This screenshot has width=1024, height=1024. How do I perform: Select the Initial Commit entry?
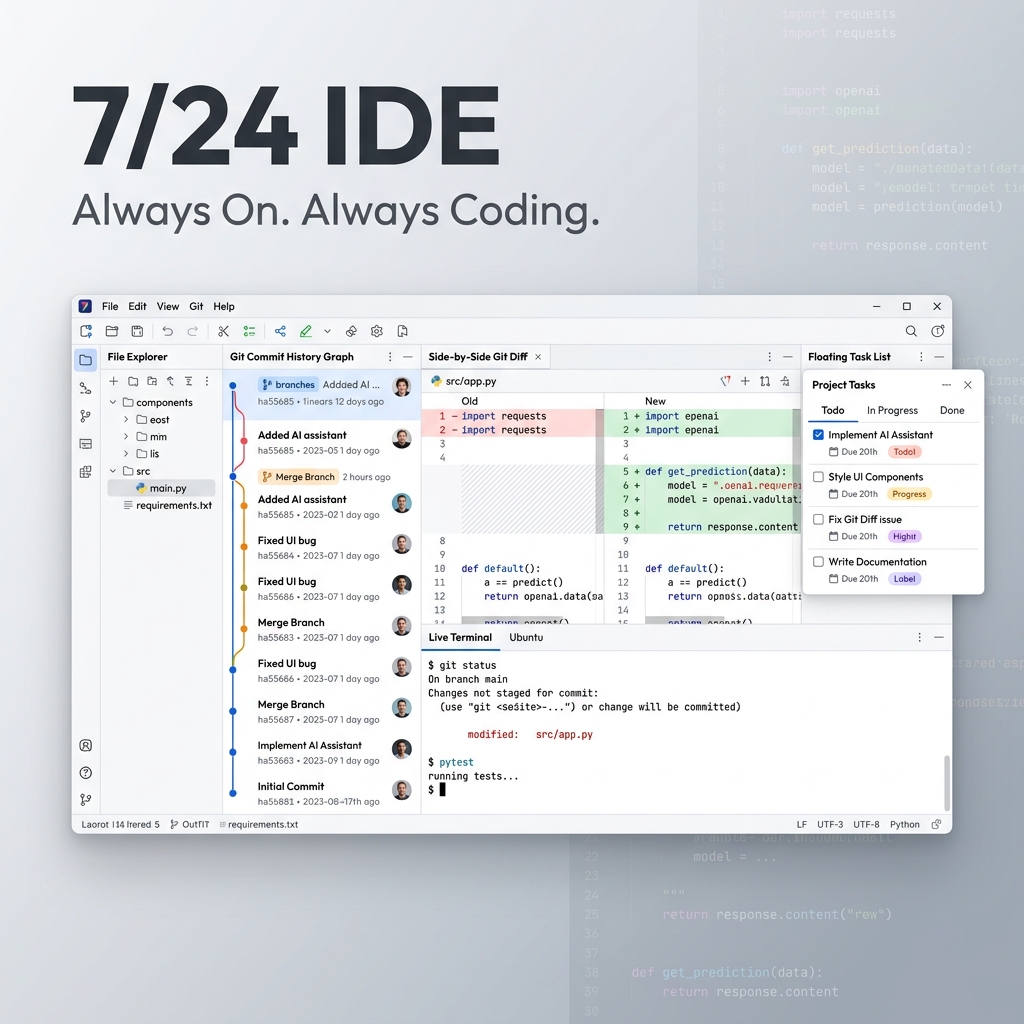point(322,793)
